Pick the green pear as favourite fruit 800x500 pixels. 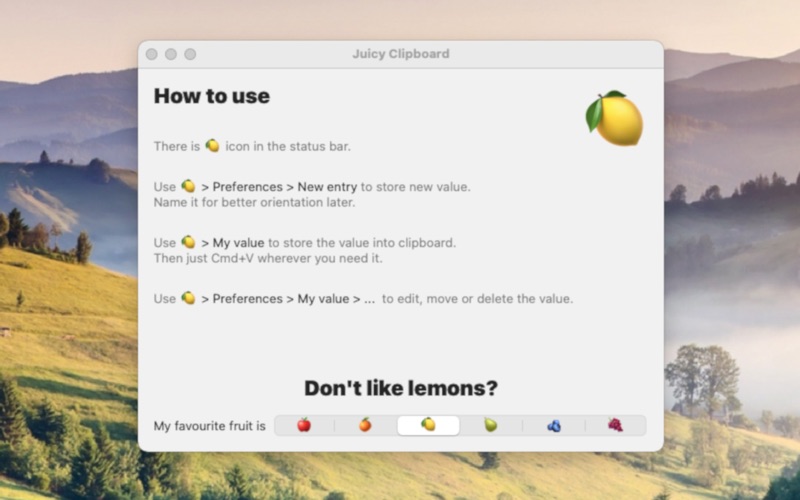pyautogui.click(x=490, y=425)
